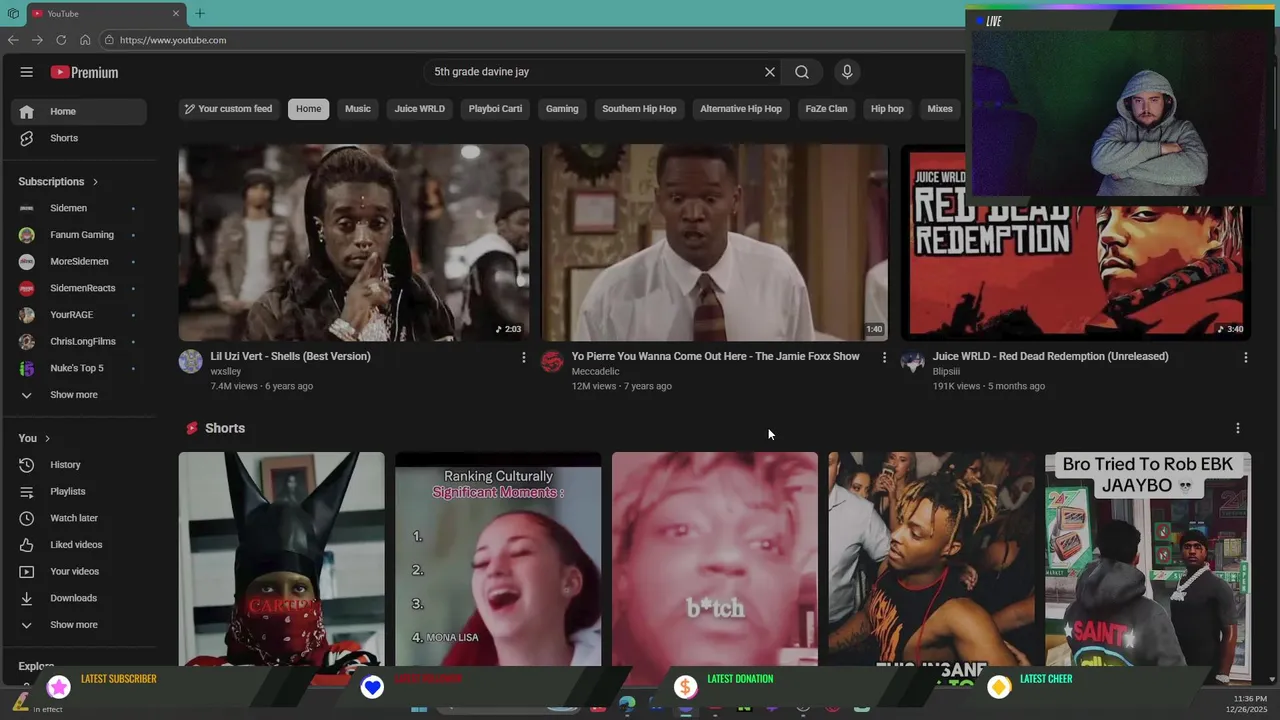The height and width of the screenshot is (720, 1280).
Task: Open the Carti red bandana Short
Action: tap(282, 559)
